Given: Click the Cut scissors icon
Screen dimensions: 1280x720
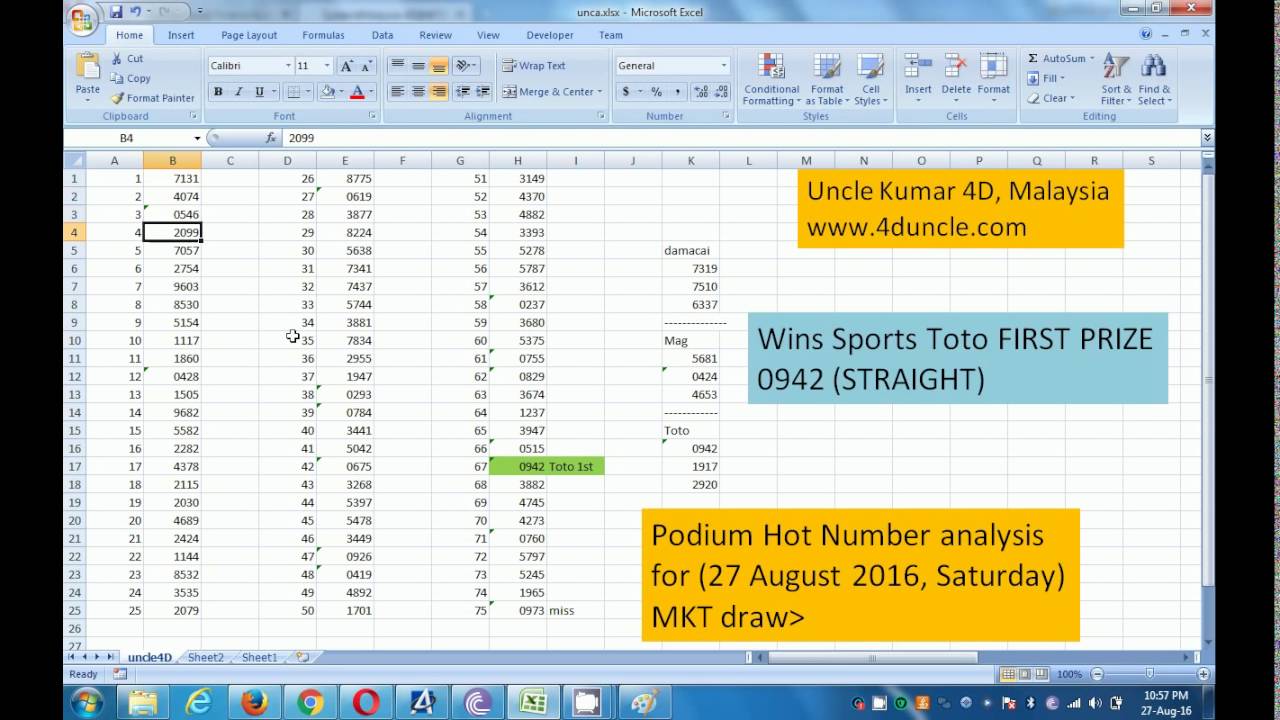Looking at the screenshot, I should click(x=117, y=59).
